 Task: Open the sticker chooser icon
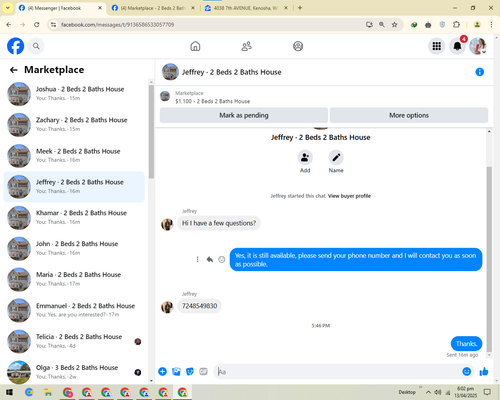point(190,371)
